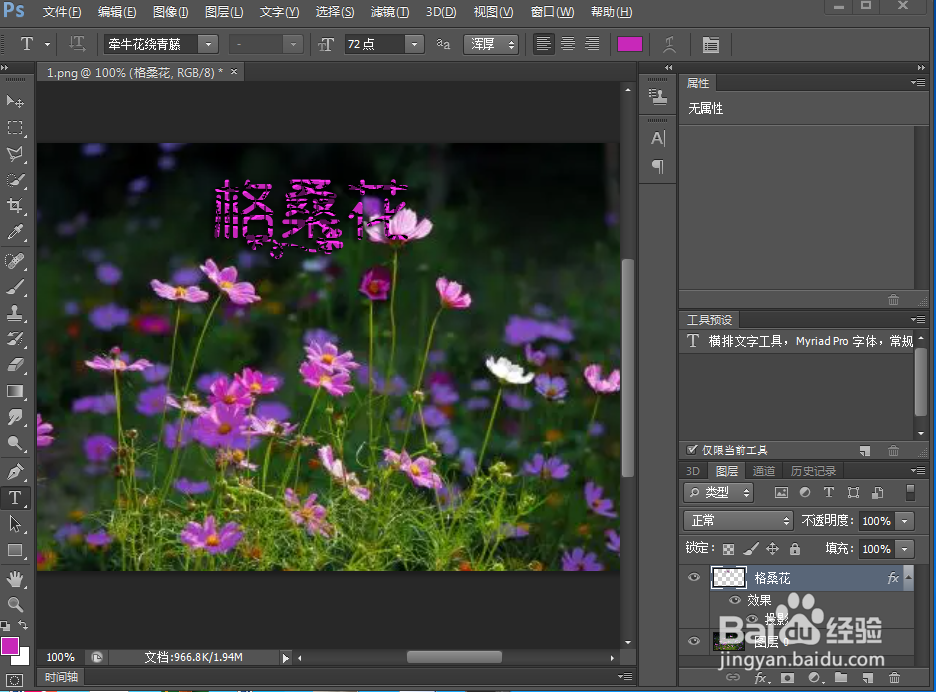Open the Paragraph panel icon in dock
The width and height of the screenshot is (936, 692).
click(x=658, y=167)
